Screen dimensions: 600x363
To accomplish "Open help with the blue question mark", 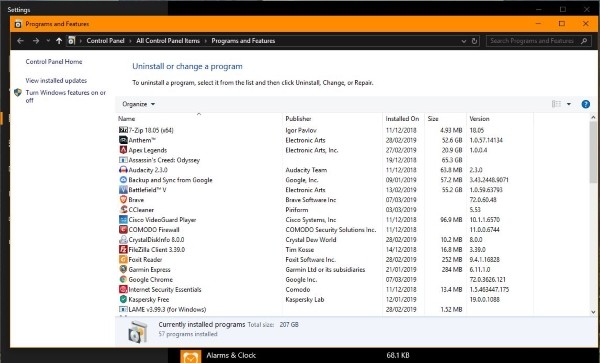I will pos(585,104).
